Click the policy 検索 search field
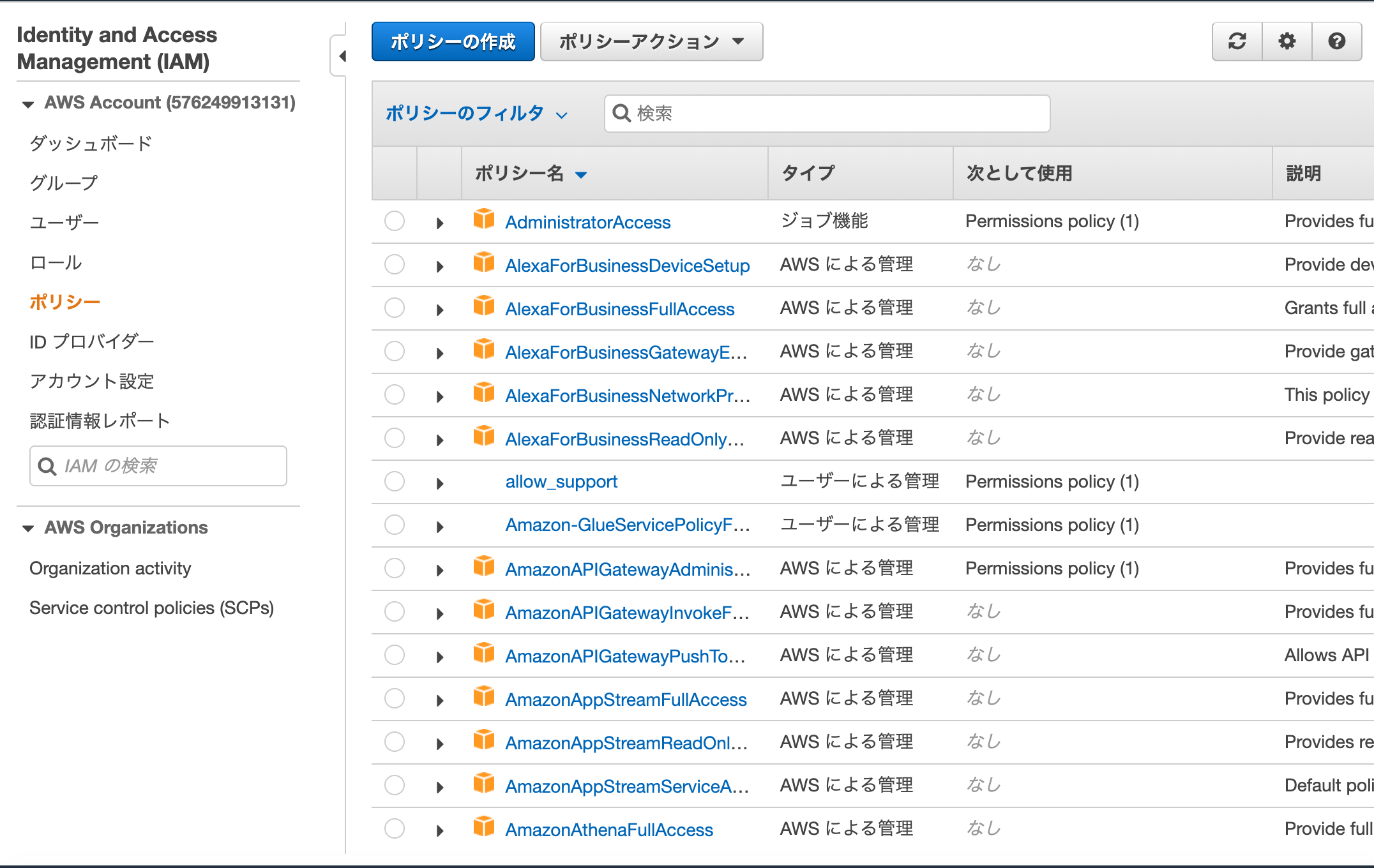The width and height of the screenshot is (1374, 868). point(827,114)
